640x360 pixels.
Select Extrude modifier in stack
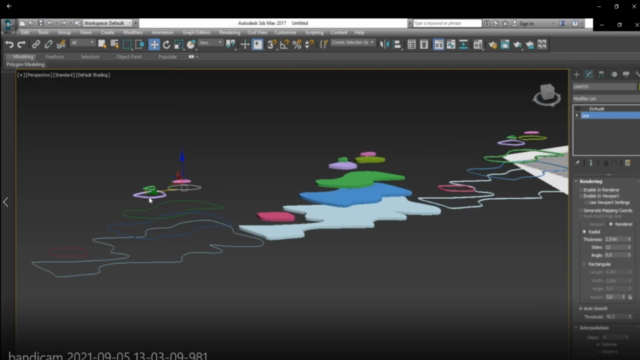(597, 109)
